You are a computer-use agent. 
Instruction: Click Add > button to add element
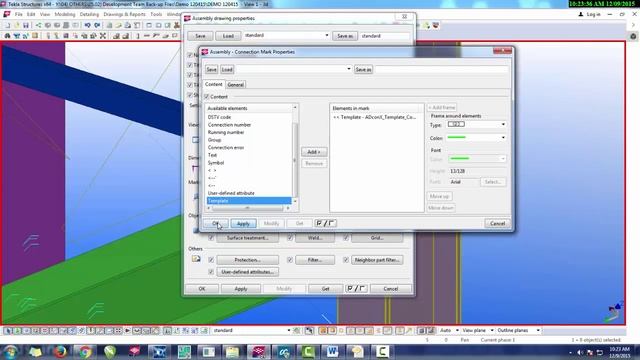click(x=314, y=152)
